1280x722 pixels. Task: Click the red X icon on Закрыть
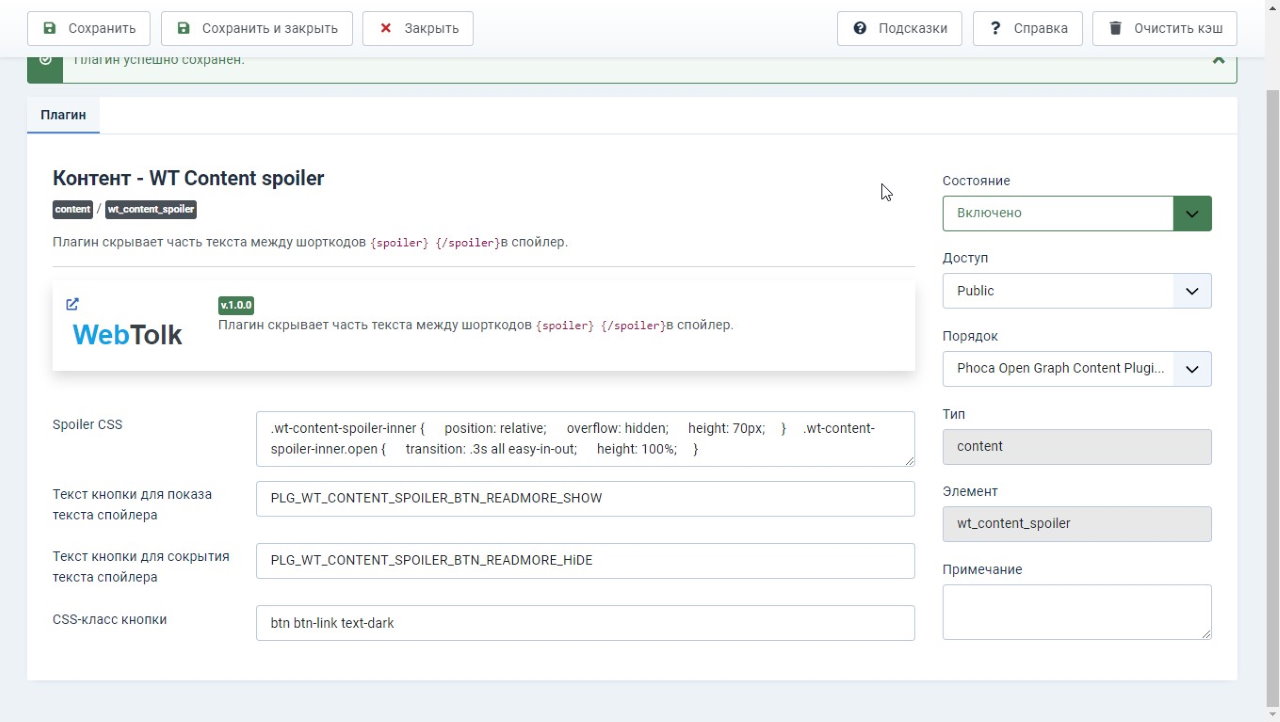point(385,29)
